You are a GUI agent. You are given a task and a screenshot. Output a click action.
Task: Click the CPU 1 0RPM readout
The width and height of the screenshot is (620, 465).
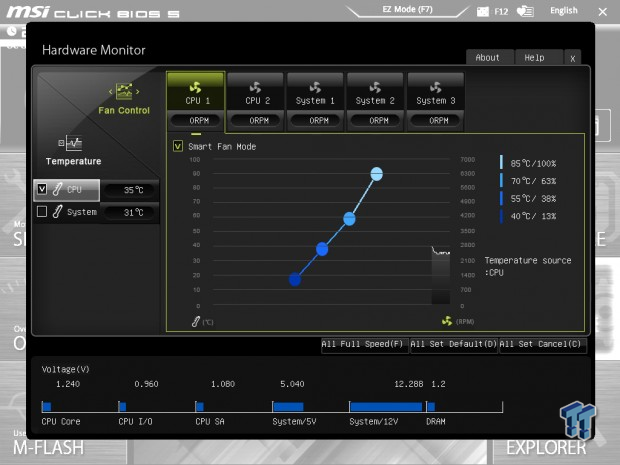196,121
